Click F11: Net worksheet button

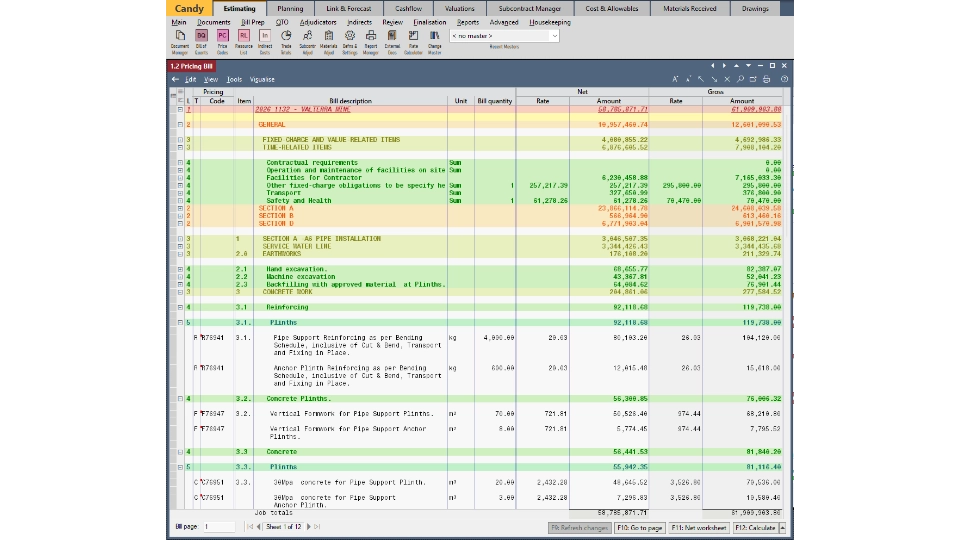coord(699,528)
